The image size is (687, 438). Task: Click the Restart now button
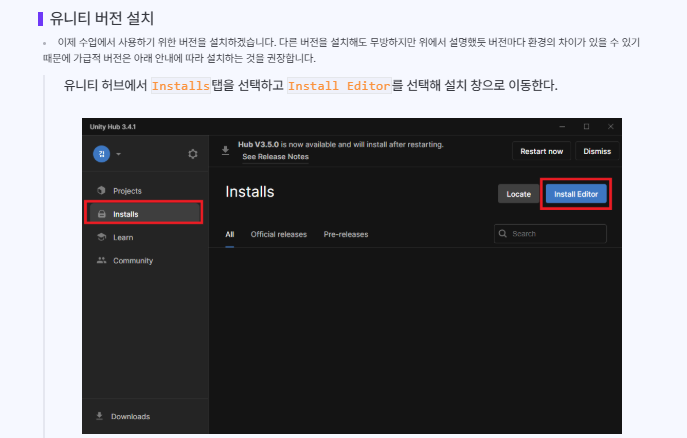coord(542,151)
